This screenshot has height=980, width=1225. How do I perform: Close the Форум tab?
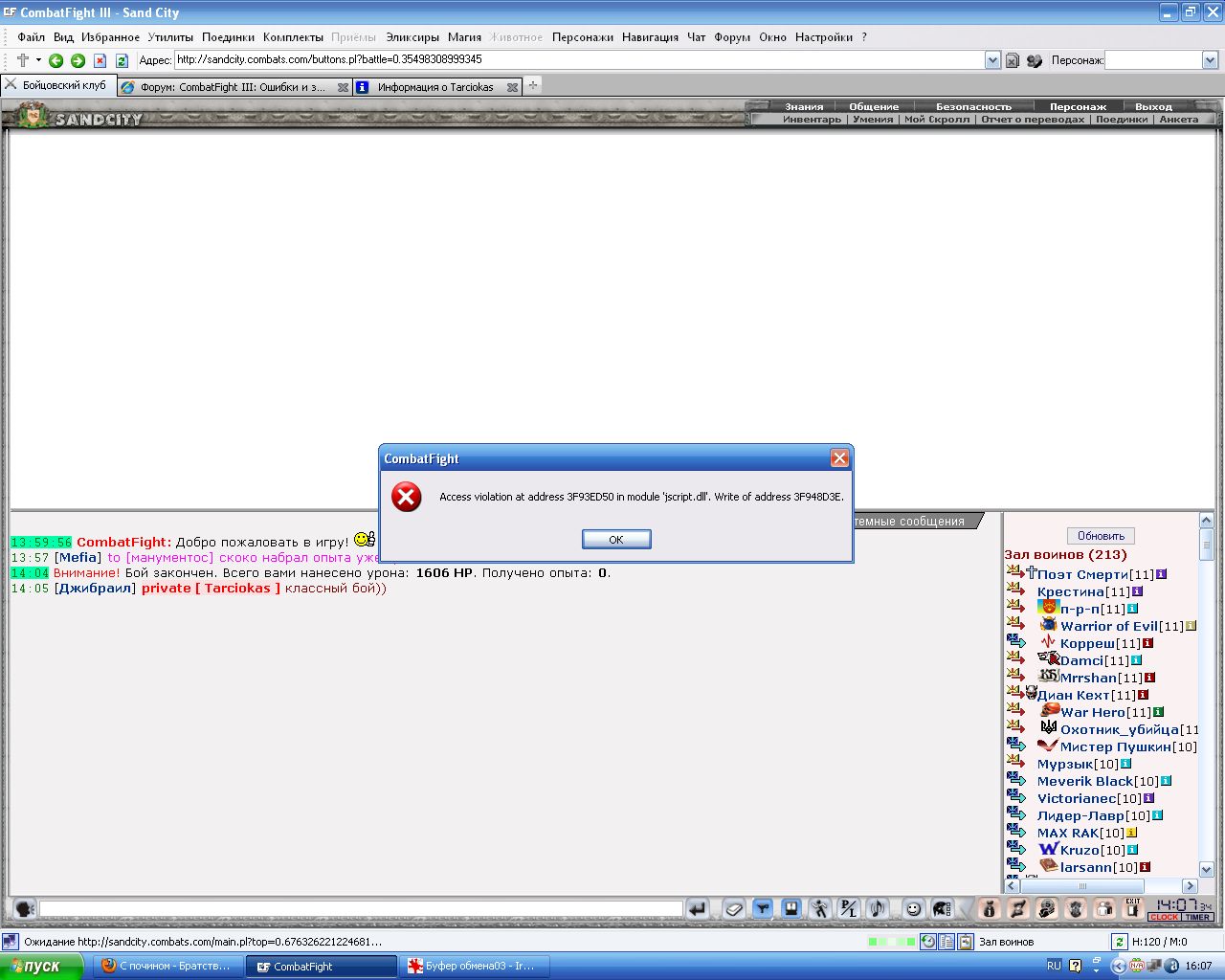(343, 87)
